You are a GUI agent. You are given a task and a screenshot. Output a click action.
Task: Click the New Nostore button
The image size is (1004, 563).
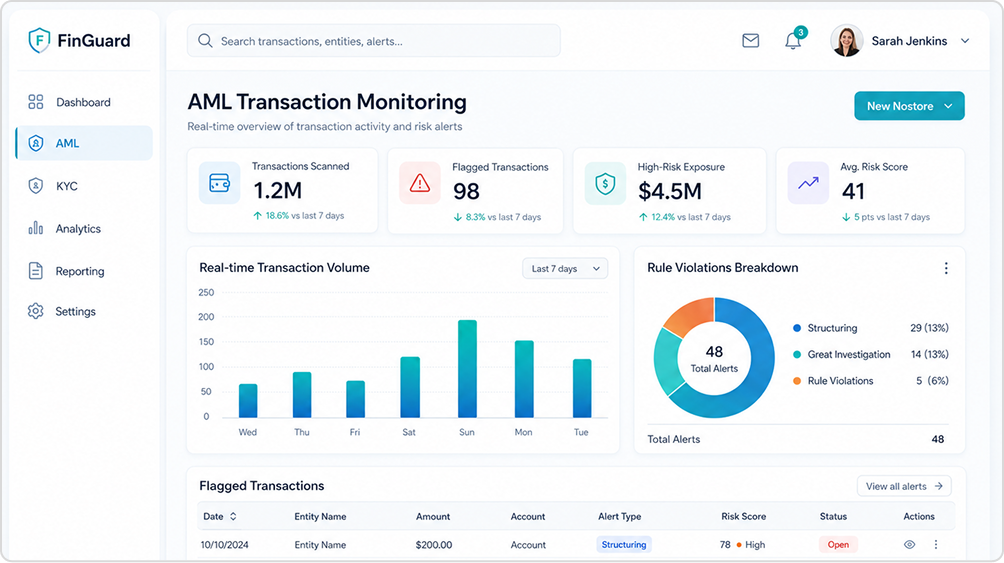tap(909, 106)
